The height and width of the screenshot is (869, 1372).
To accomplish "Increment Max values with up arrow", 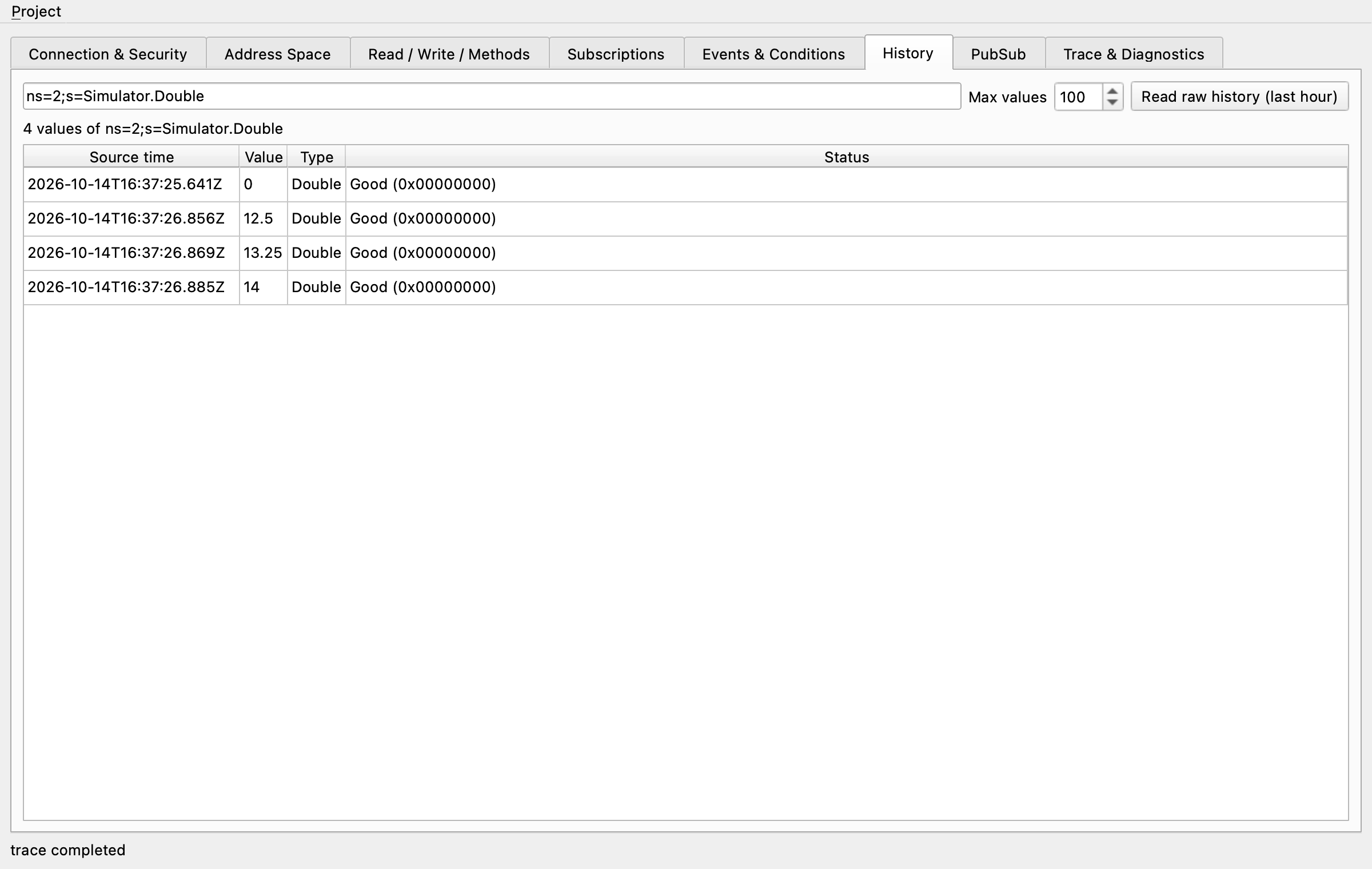I will (x=1112, y=91).
